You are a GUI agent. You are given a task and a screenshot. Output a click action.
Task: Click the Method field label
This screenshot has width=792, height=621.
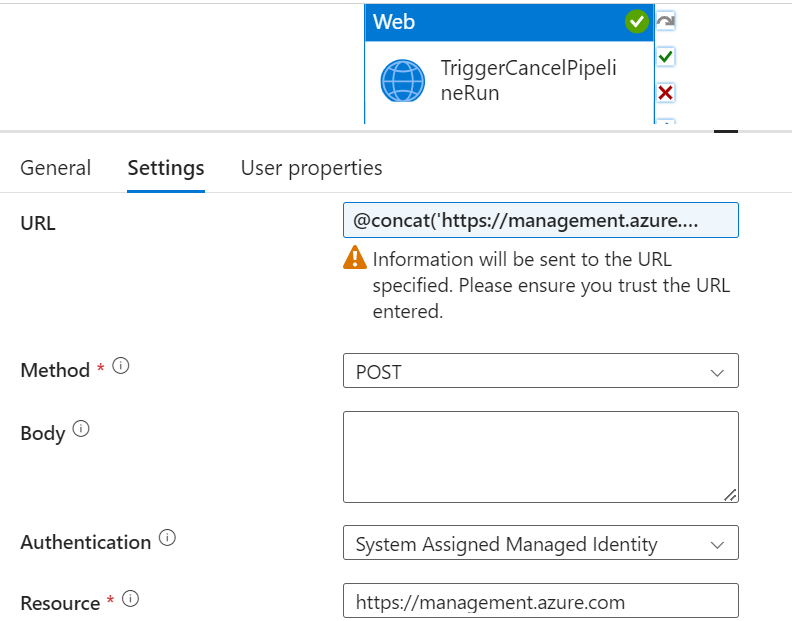pos(55,370)
